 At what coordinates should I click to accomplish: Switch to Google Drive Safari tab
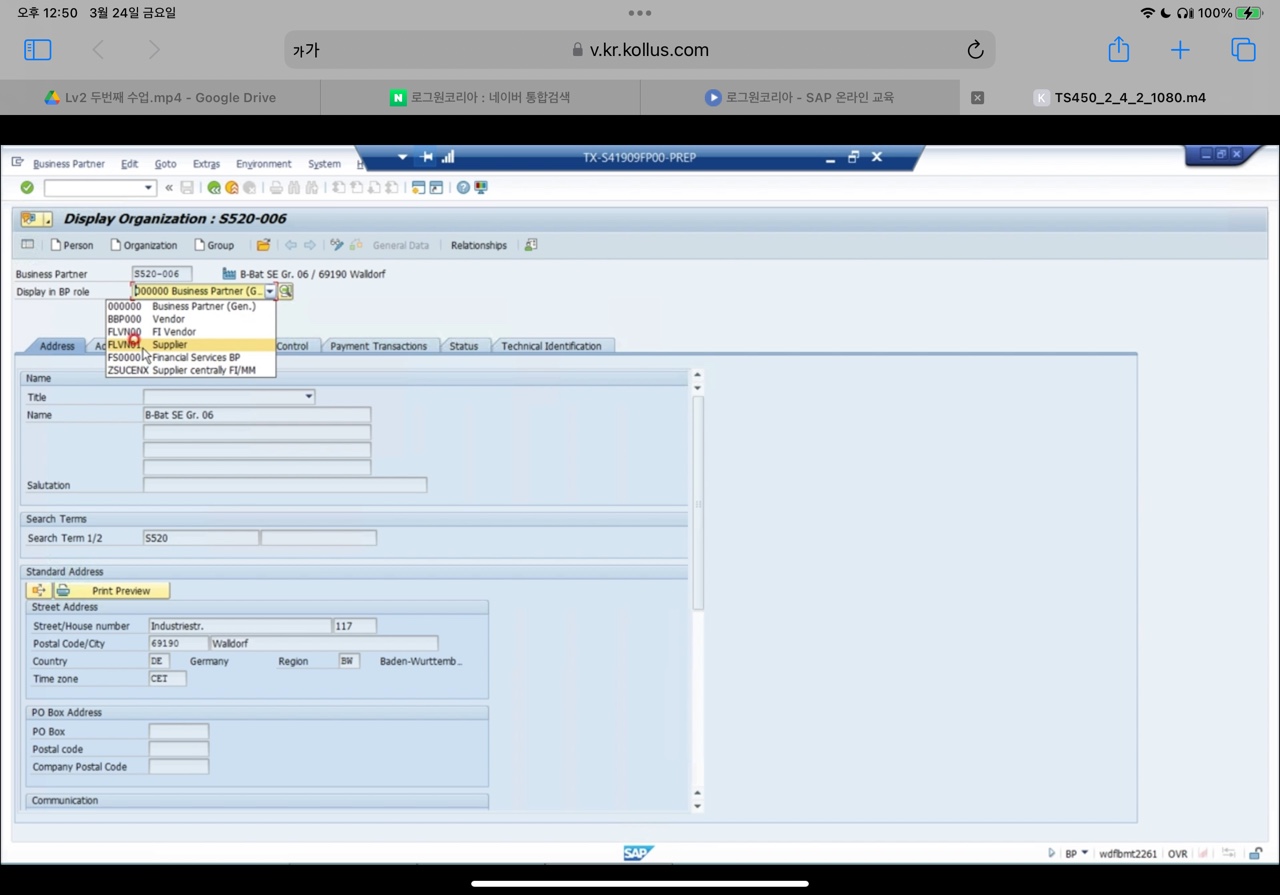tap(160, 97)
